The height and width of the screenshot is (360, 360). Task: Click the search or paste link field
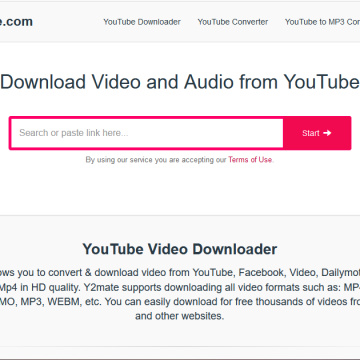pos(147,133)
